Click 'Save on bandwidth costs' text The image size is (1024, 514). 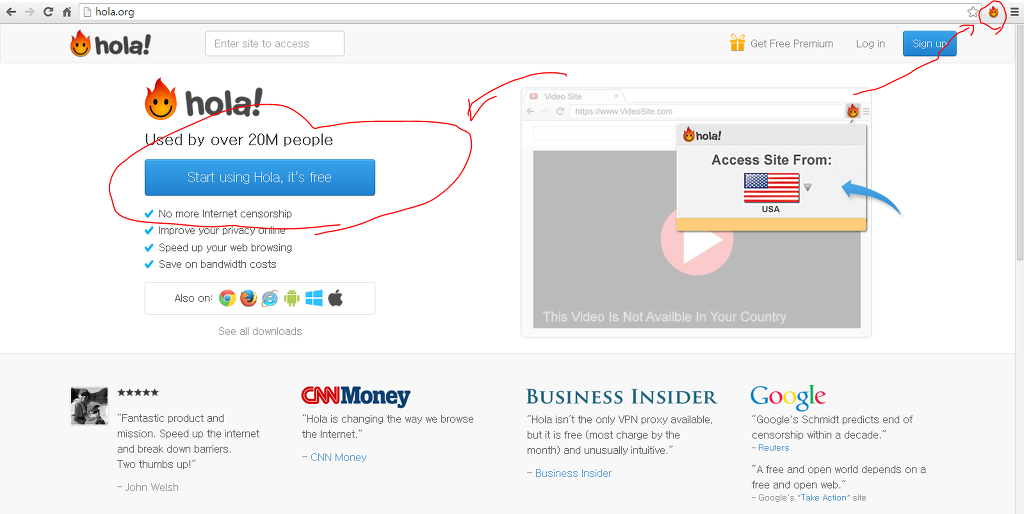click(217, 265)
